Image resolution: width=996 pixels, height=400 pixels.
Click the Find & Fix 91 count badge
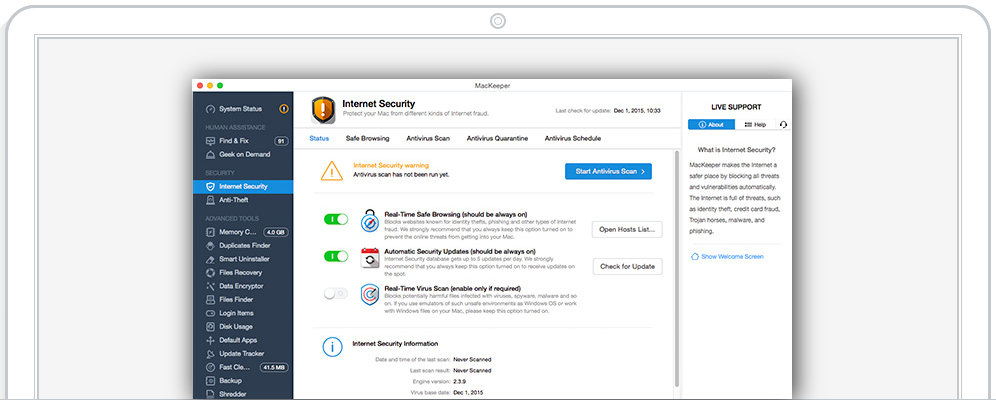(x=280, y=141)
